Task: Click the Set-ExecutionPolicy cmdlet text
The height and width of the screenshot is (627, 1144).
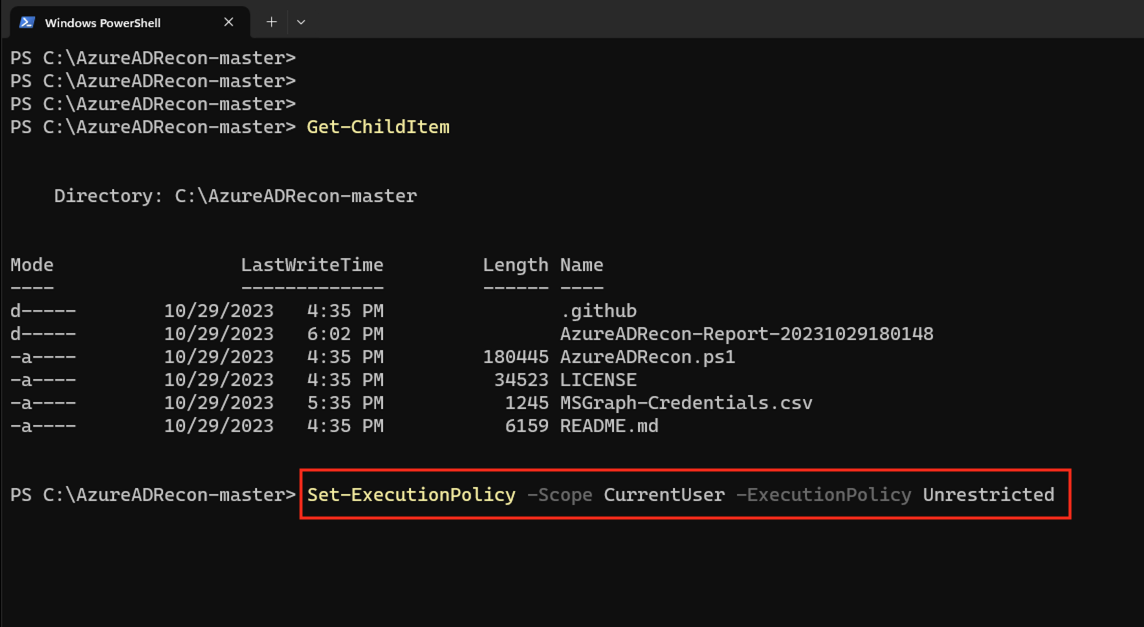Action: (411, 495)
